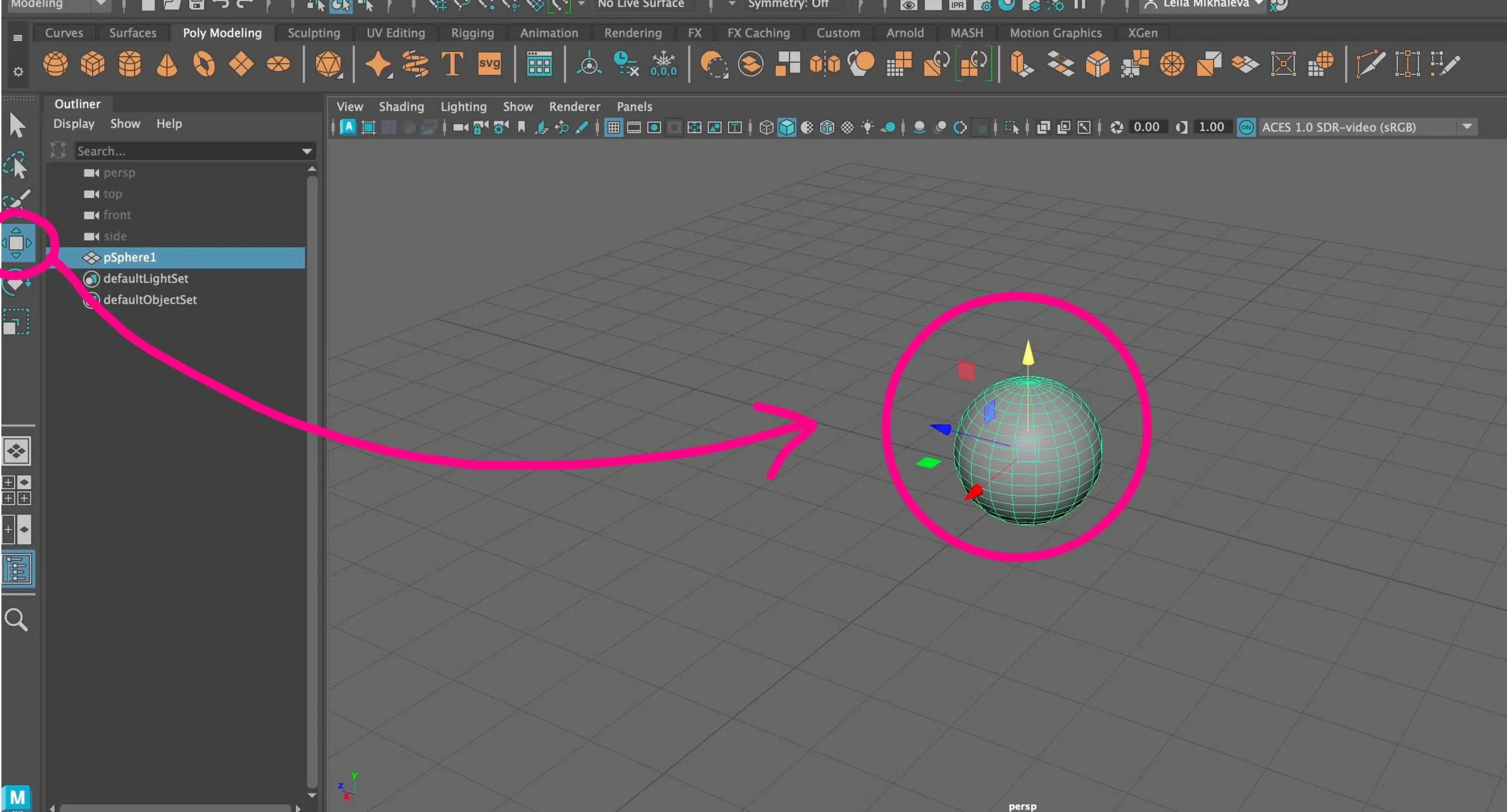1507x812 pixels.
Task: Toggle the view transform ON button
Action: click(1247, 127)
